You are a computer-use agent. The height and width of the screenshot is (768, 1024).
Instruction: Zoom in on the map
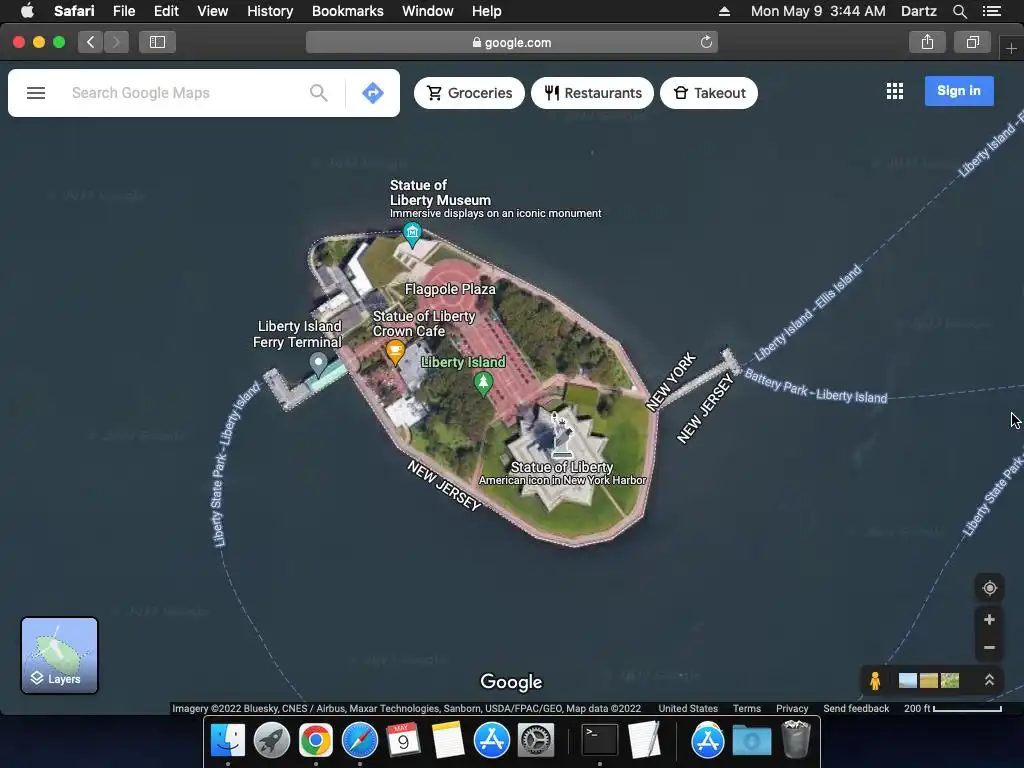(x=989, y=619)
